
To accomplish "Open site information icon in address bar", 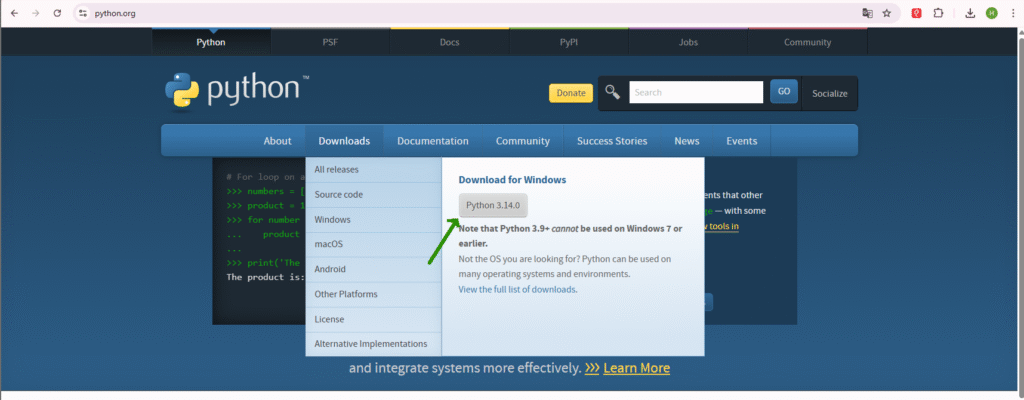I will [x=82, y=13].
